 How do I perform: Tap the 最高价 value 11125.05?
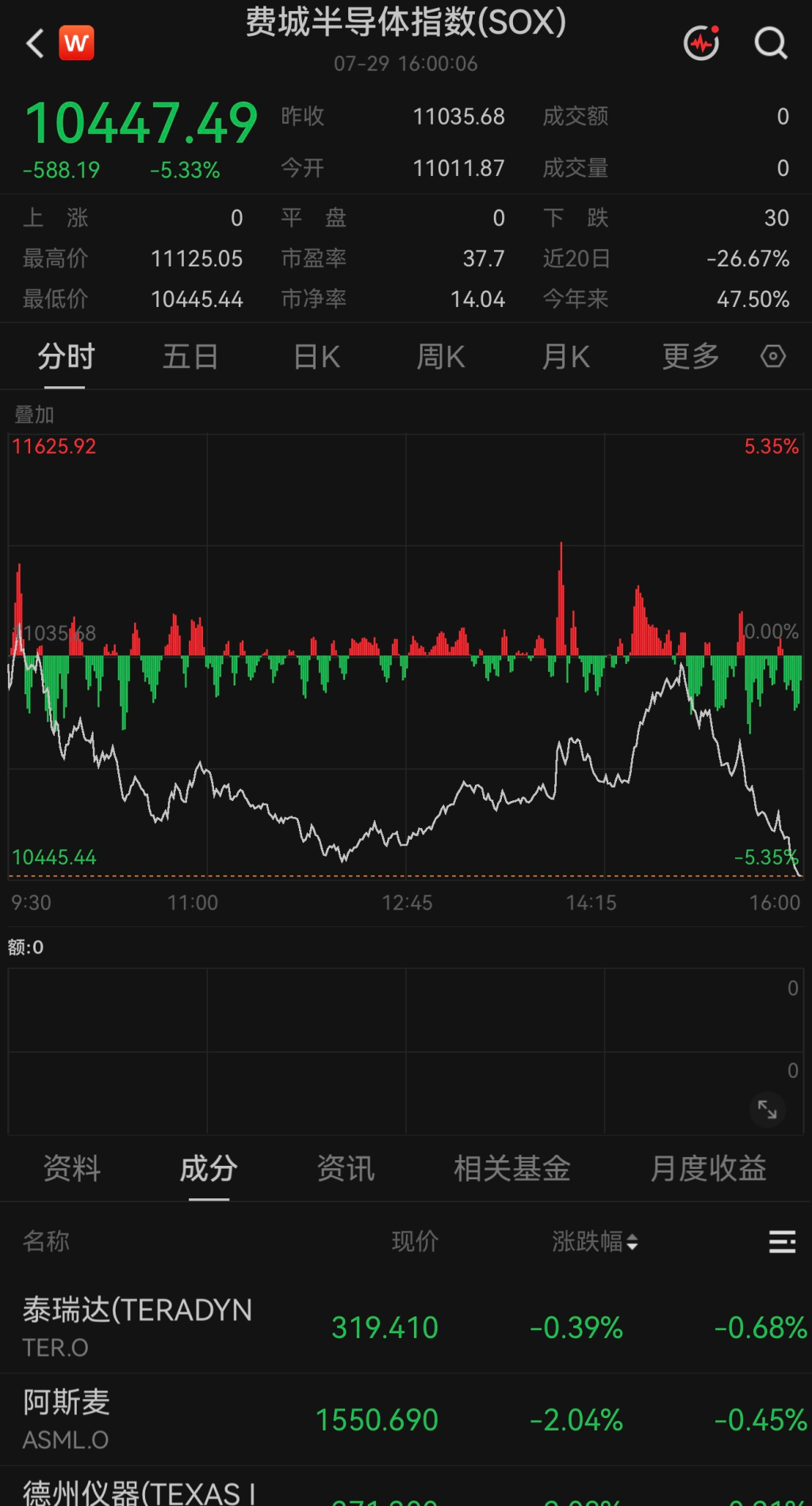tap(197, 259)
